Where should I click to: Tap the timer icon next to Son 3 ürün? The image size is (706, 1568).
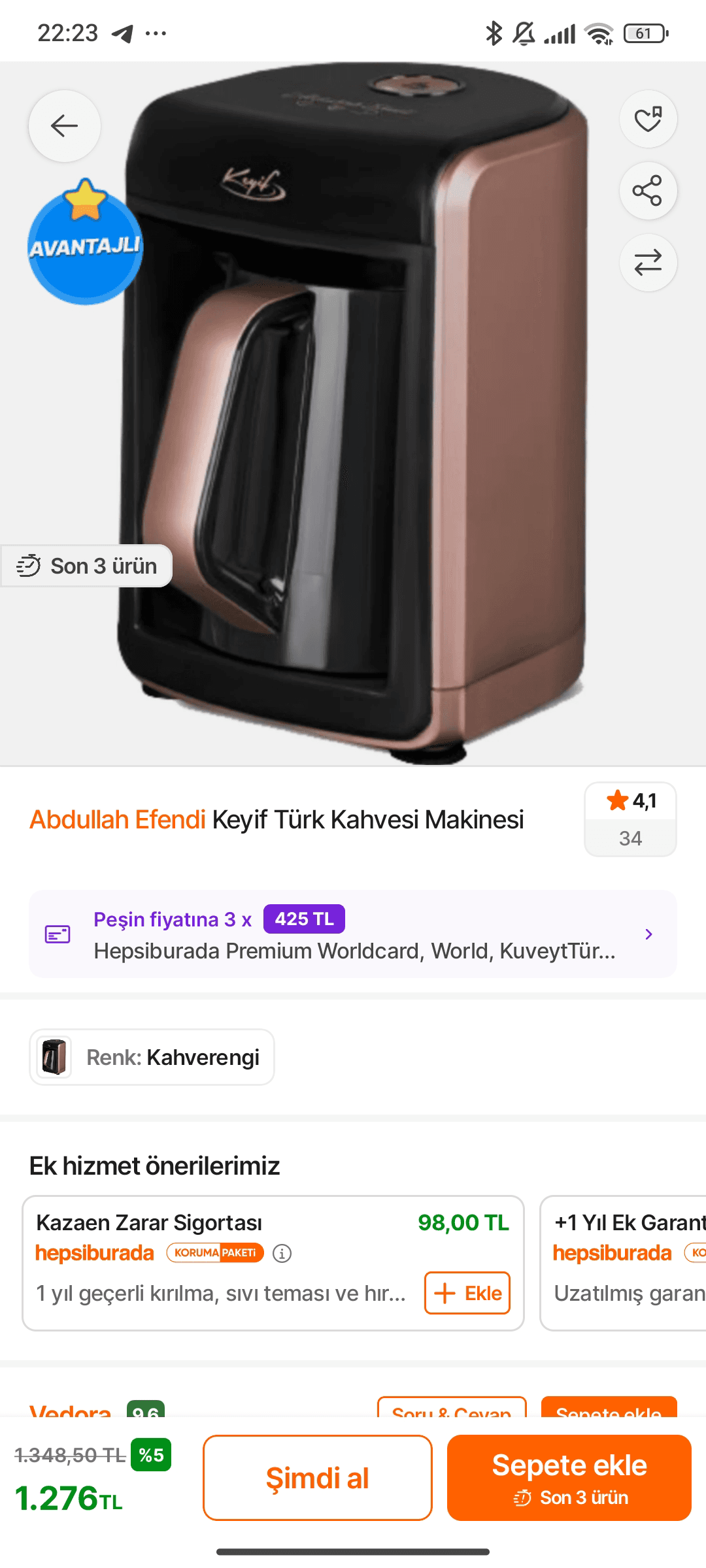(27, 564)
